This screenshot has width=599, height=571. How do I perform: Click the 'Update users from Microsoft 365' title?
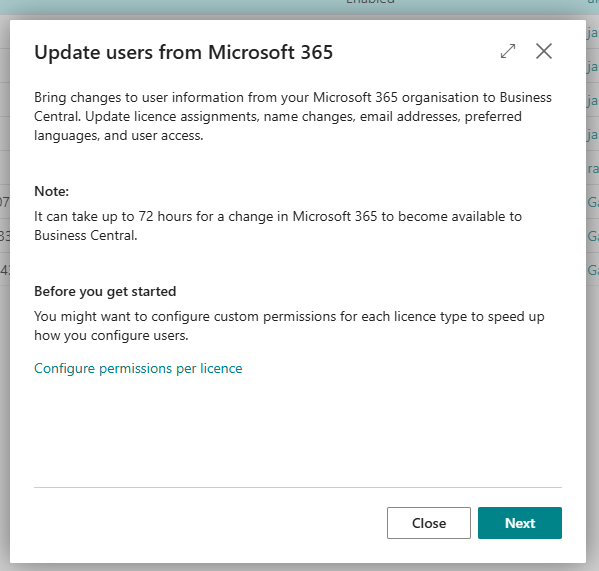tap(183, 52)
